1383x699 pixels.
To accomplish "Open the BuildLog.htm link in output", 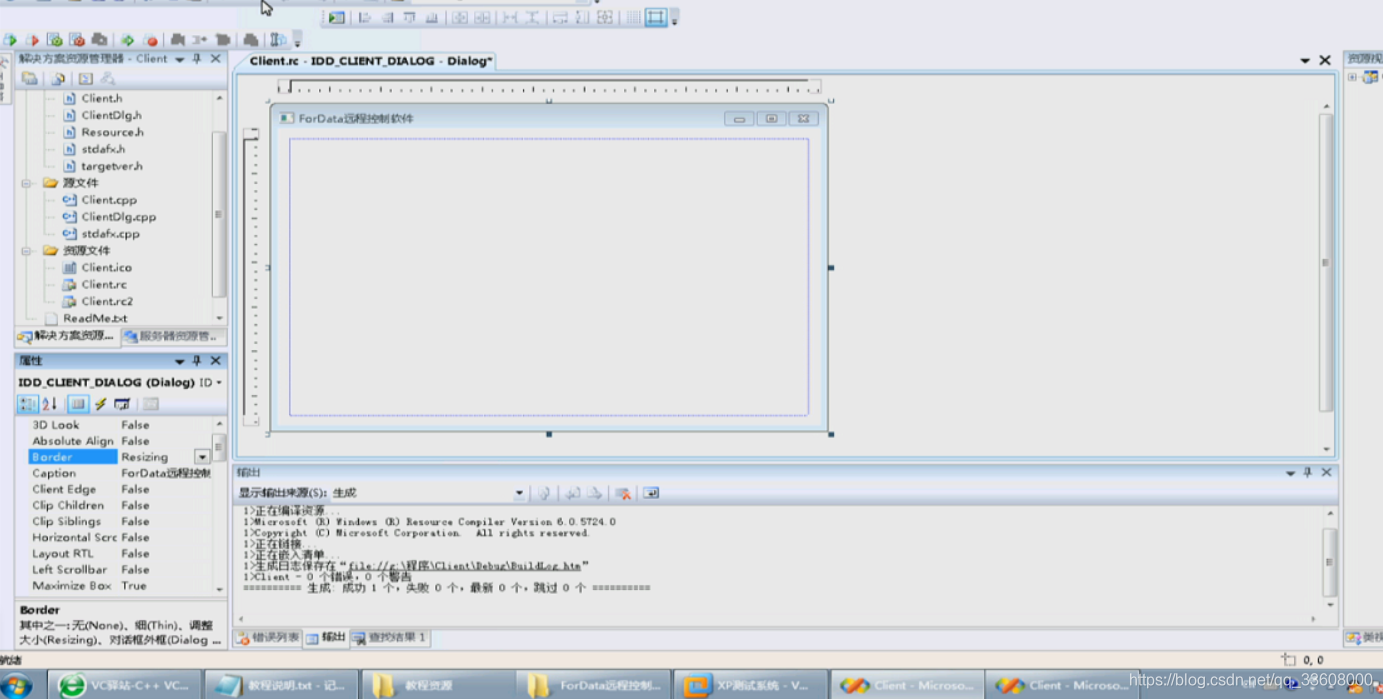I will click(464, 565).
